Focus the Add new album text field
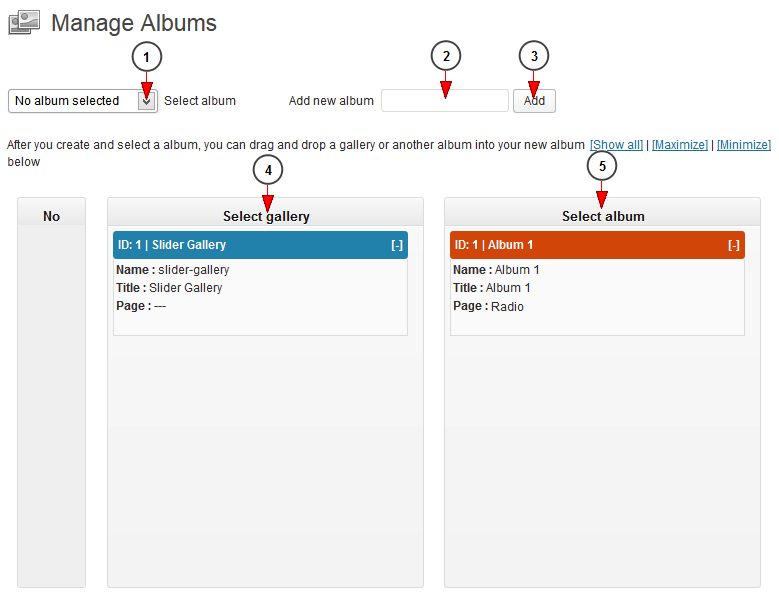Viewport: 779px width, 602px height. [445, 101]
